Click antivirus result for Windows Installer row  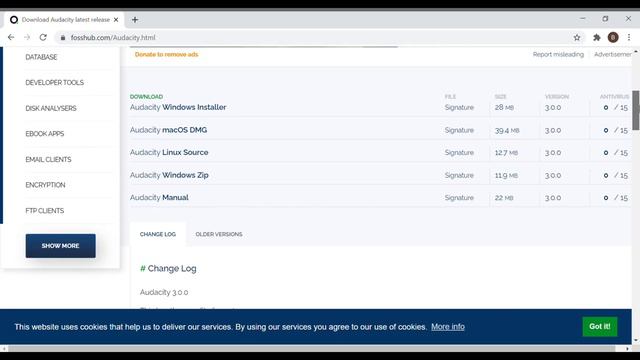(616, 107)
